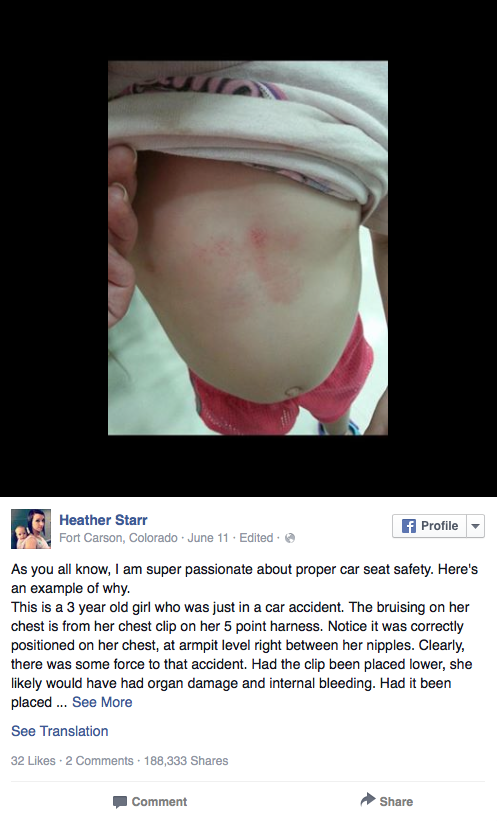Click the Profile button text
Image resolution: width=497 pixels, height=821 pixels.
pos(439,526)
